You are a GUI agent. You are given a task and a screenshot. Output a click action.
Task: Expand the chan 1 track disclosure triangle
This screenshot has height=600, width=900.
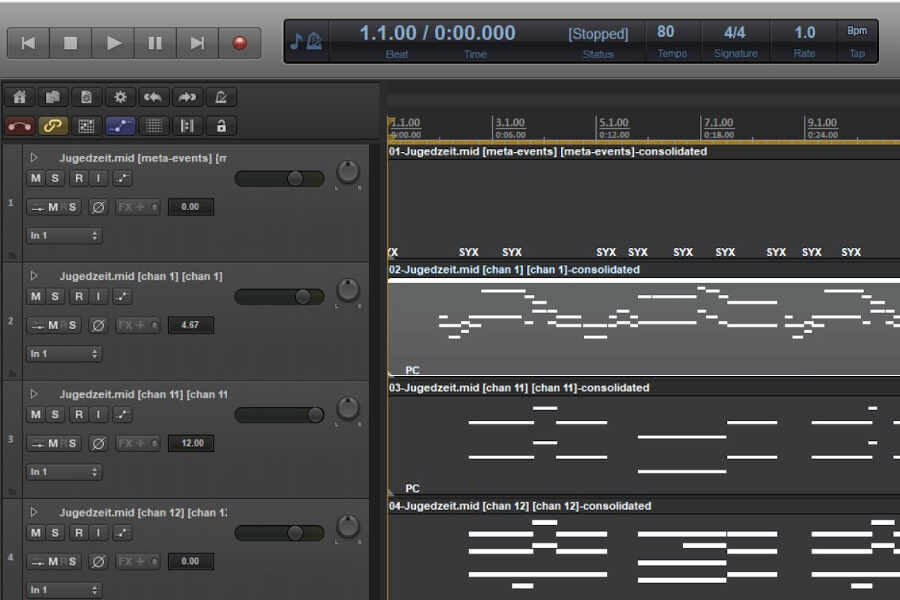pos(34,276)
